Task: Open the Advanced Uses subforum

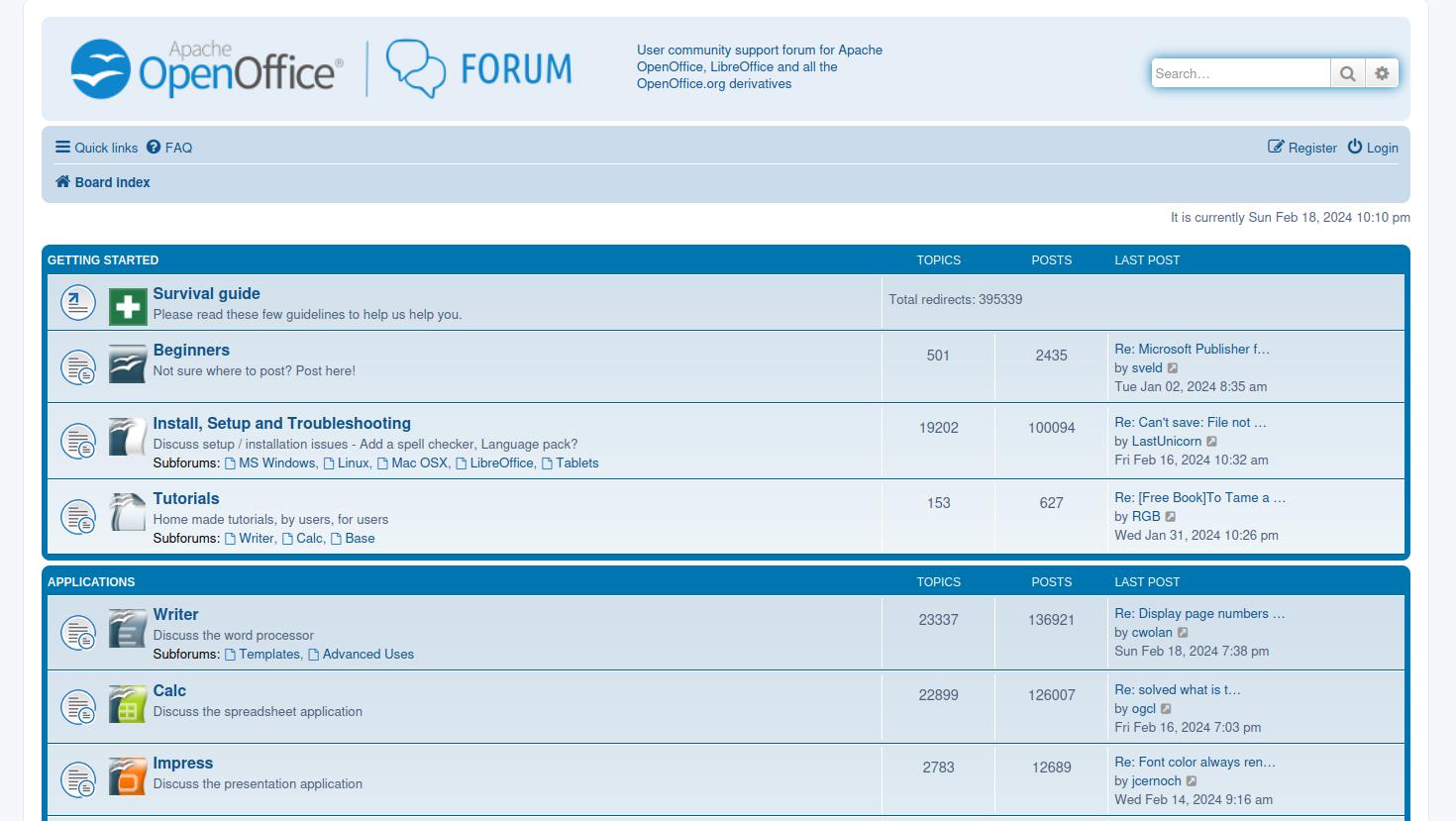Action: [362, 655]
